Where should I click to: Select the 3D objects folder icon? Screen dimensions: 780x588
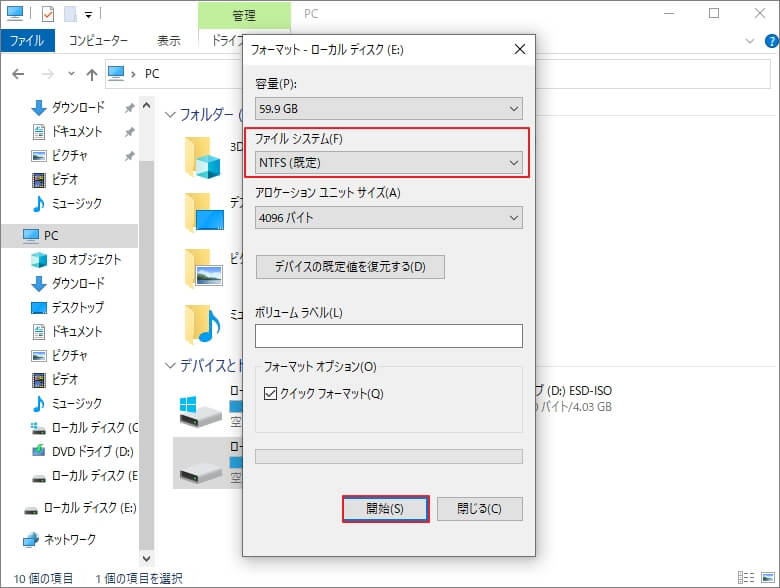[202, 158]
